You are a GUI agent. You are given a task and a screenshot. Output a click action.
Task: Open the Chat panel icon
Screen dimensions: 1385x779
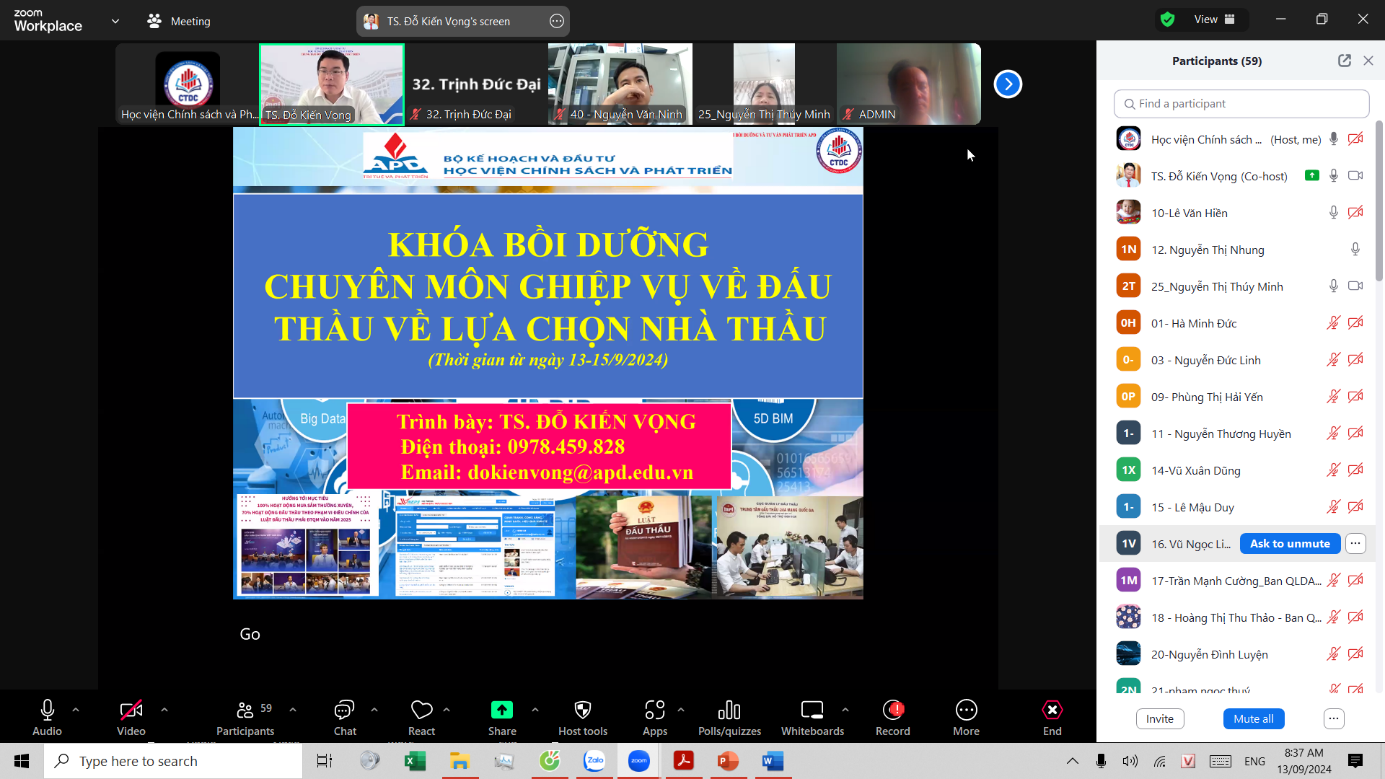344,710
